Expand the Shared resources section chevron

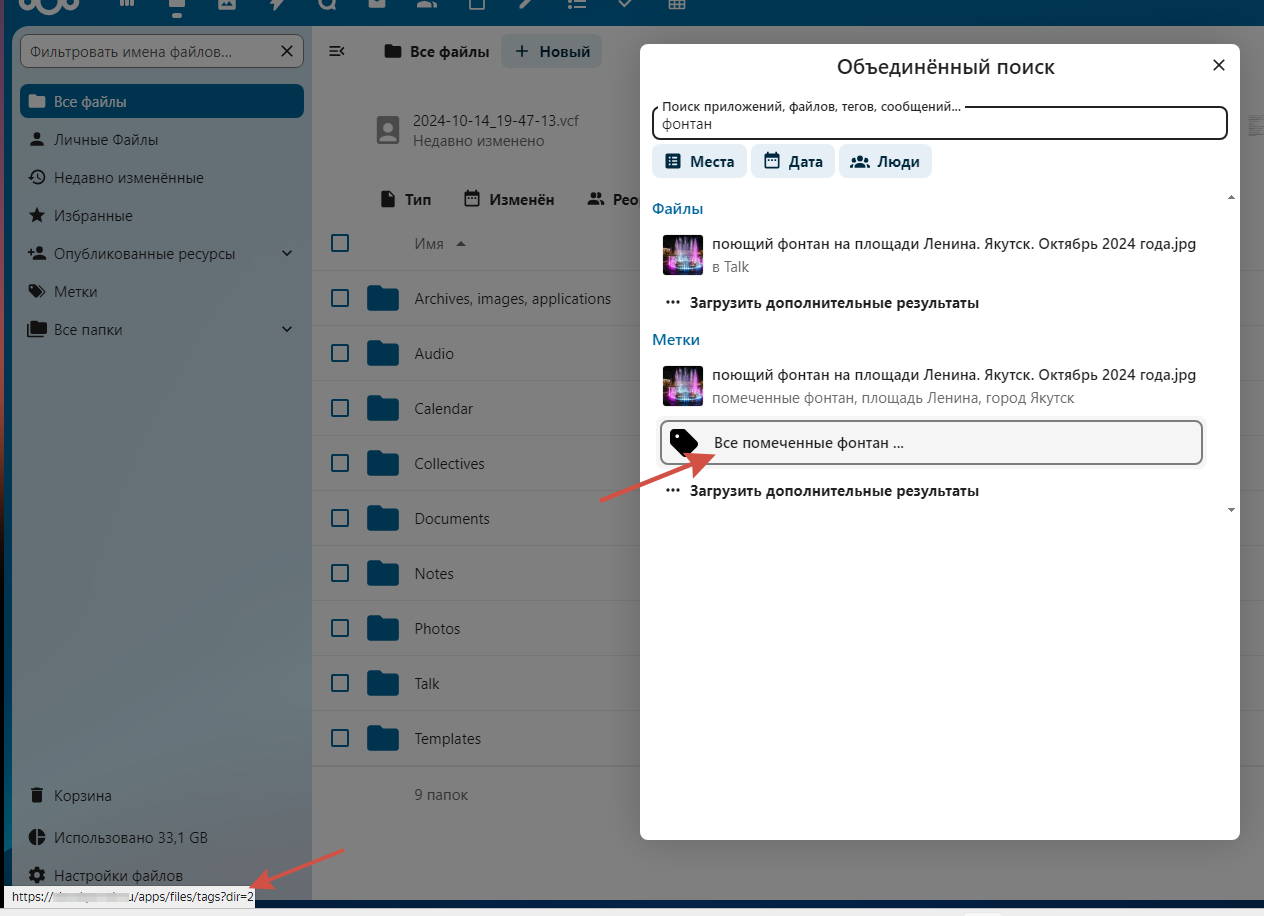click(287, 254)
